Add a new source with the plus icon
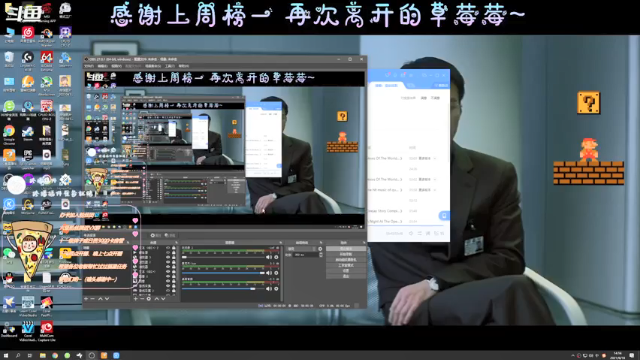The height and width of the screenshot is (360, 640). point(136,299)
